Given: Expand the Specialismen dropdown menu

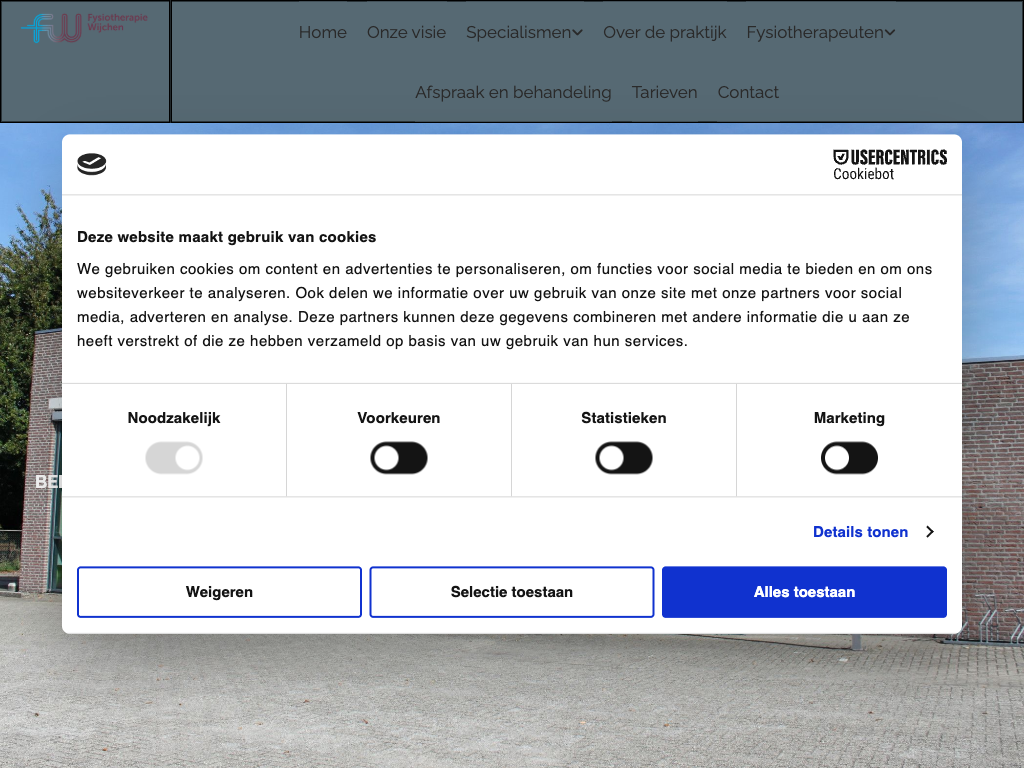Looking at the screenshot, I should coord(524,32).
